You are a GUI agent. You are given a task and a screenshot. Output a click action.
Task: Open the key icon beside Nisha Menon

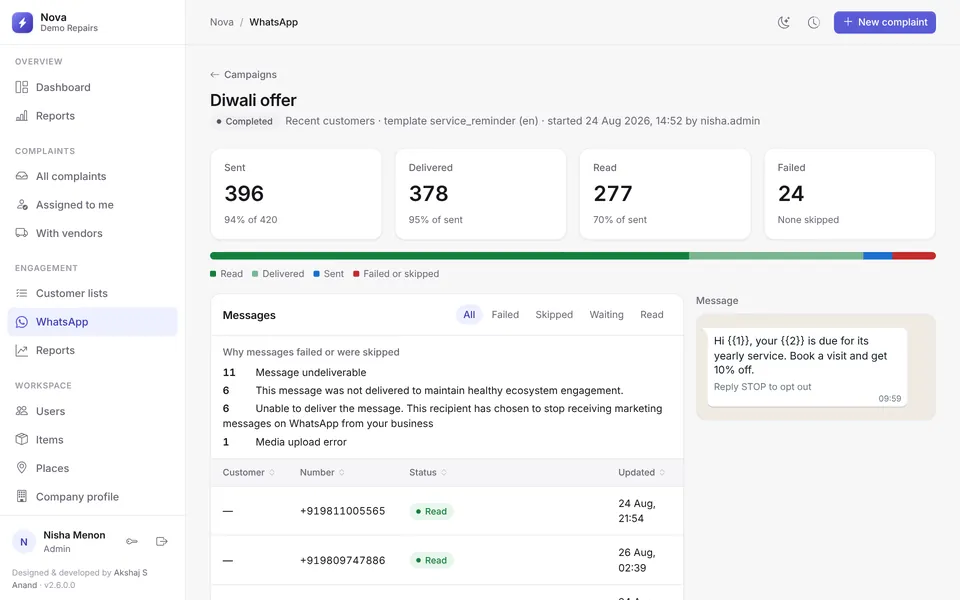132,541
